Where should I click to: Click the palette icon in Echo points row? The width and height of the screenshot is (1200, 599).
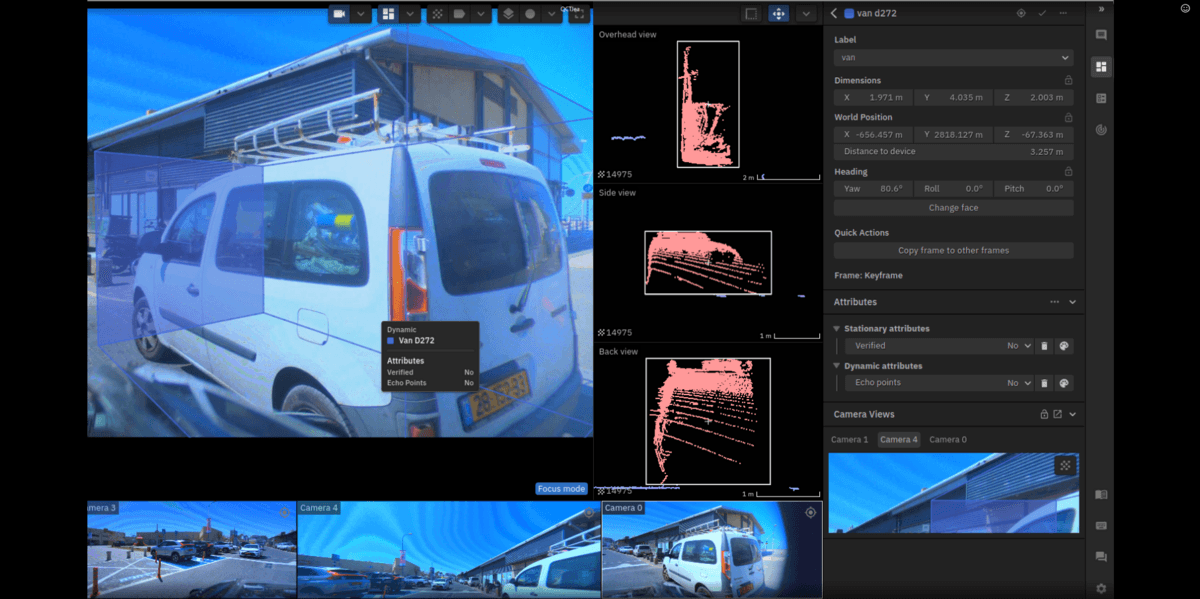pyautogui.click(x=1064, y=383)
